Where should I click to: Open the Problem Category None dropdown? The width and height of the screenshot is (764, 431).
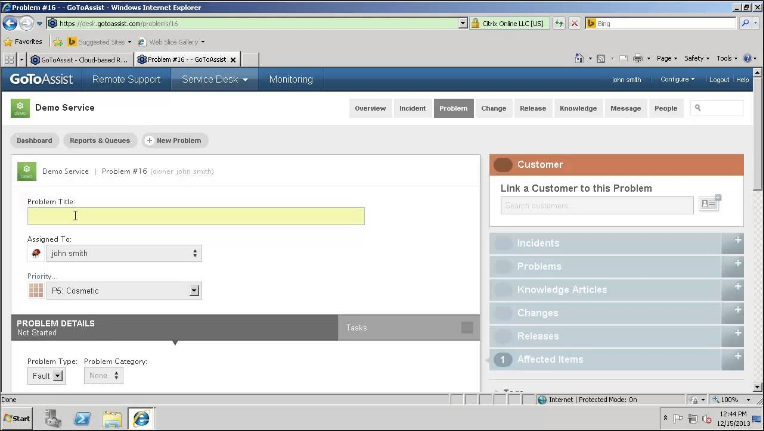[x=103, y=375]
